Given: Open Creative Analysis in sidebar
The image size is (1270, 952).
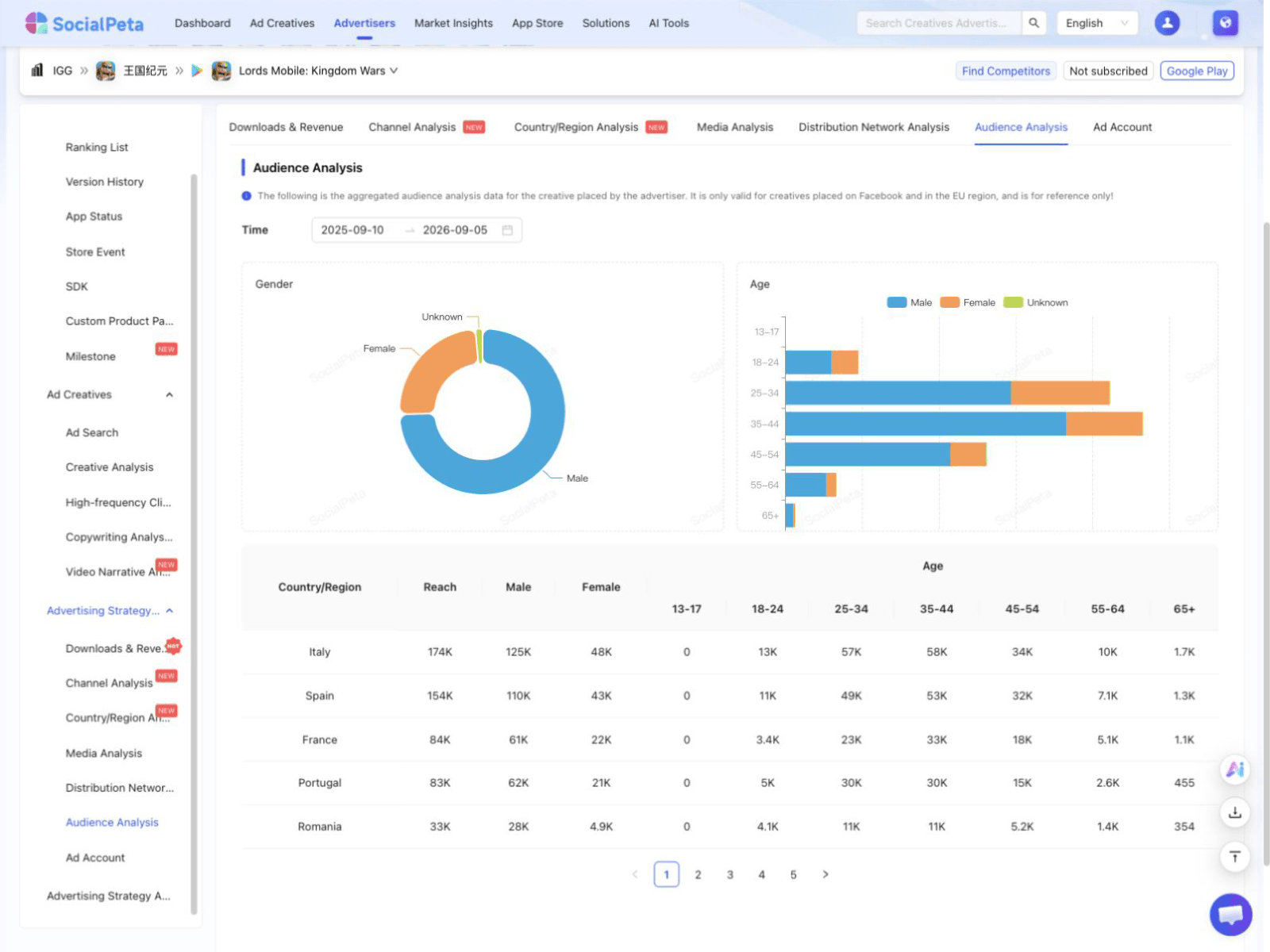Looking at the screenshot, I should [x=110, y=467].
